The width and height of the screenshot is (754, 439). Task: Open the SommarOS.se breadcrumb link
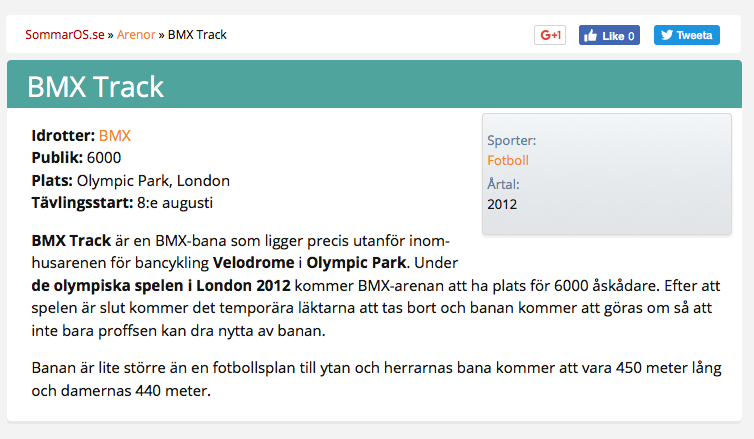[65, 35]
